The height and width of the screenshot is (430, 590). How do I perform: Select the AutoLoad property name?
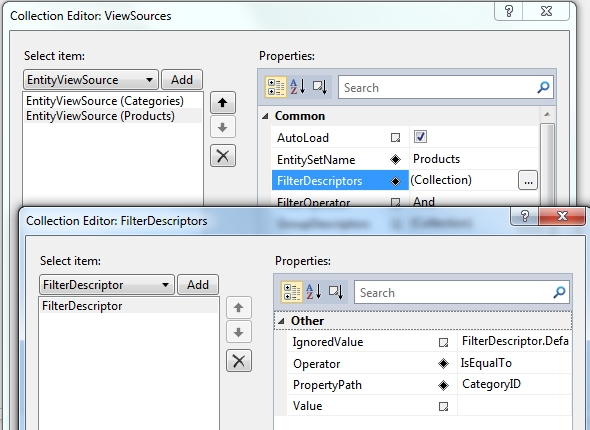coord(303,138)
